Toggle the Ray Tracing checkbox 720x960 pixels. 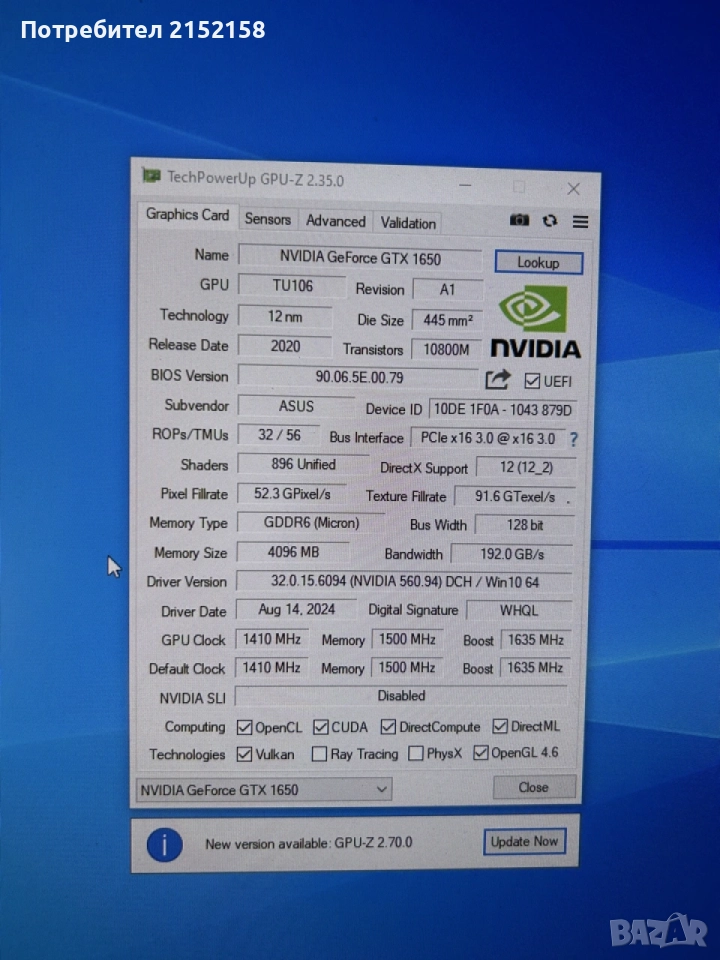[x=319, y=754]
